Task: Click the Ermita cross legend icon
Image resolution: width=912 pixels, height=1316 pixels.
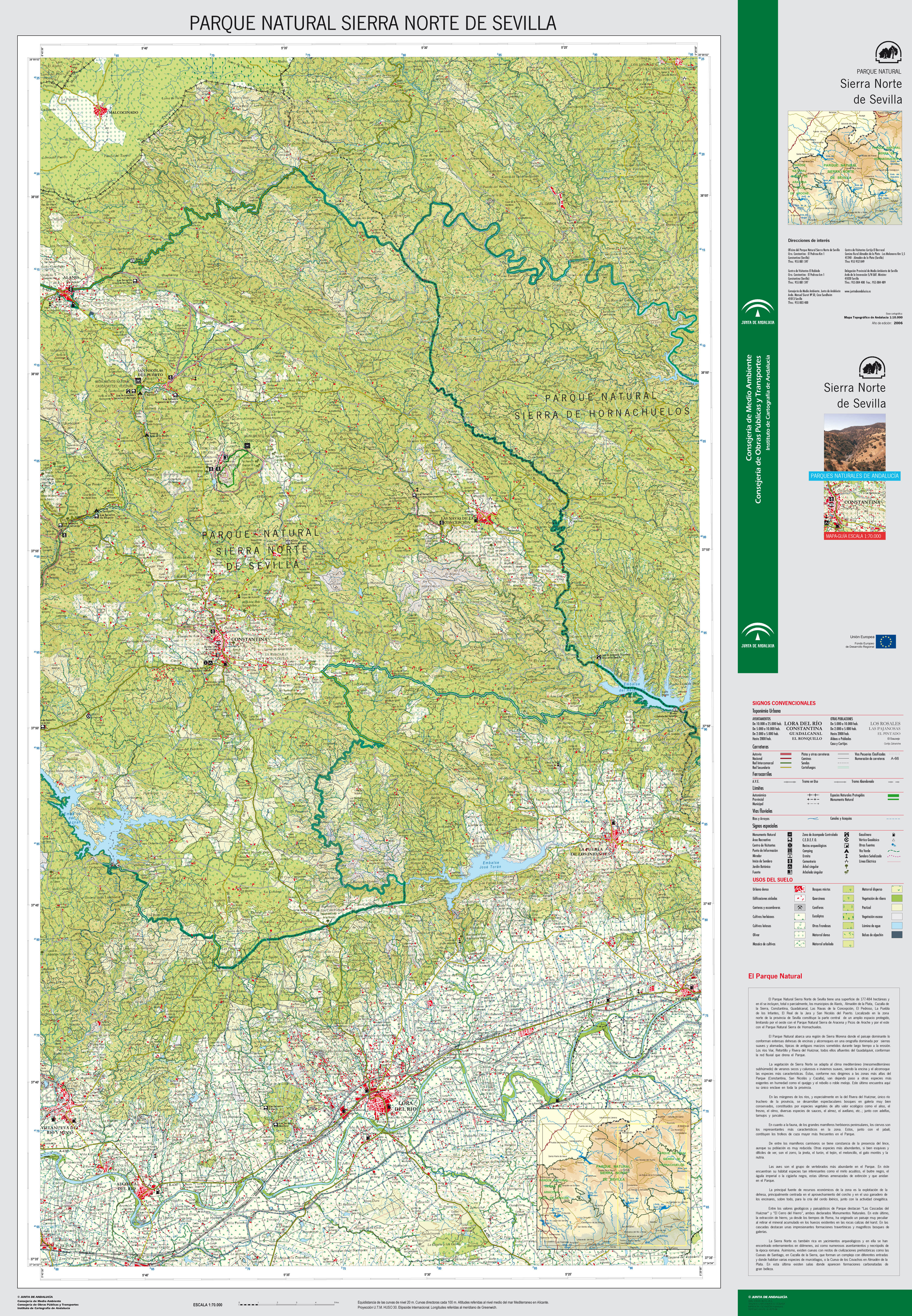Action: point(847,856)
